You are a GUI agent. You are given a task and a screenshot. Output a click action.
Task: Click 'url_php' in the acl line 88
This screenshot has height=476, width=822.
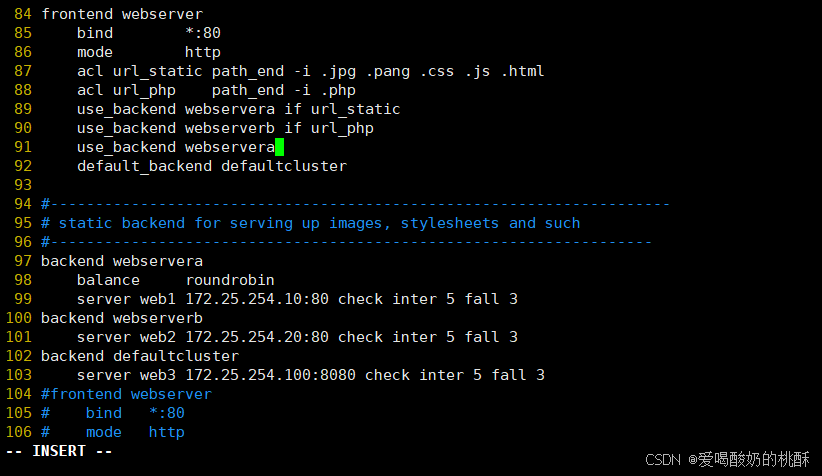click(144, 90)
